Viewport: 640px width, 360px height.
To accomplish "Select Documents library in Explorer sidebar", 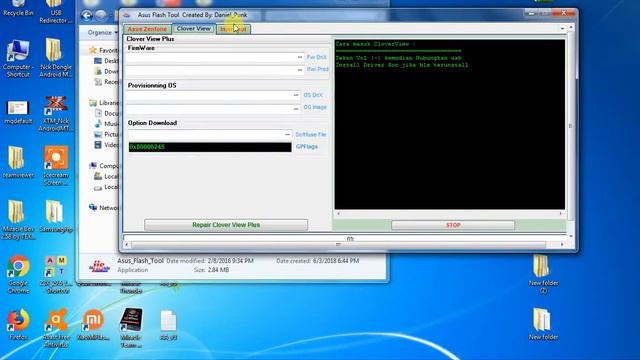I will point(107,113).
